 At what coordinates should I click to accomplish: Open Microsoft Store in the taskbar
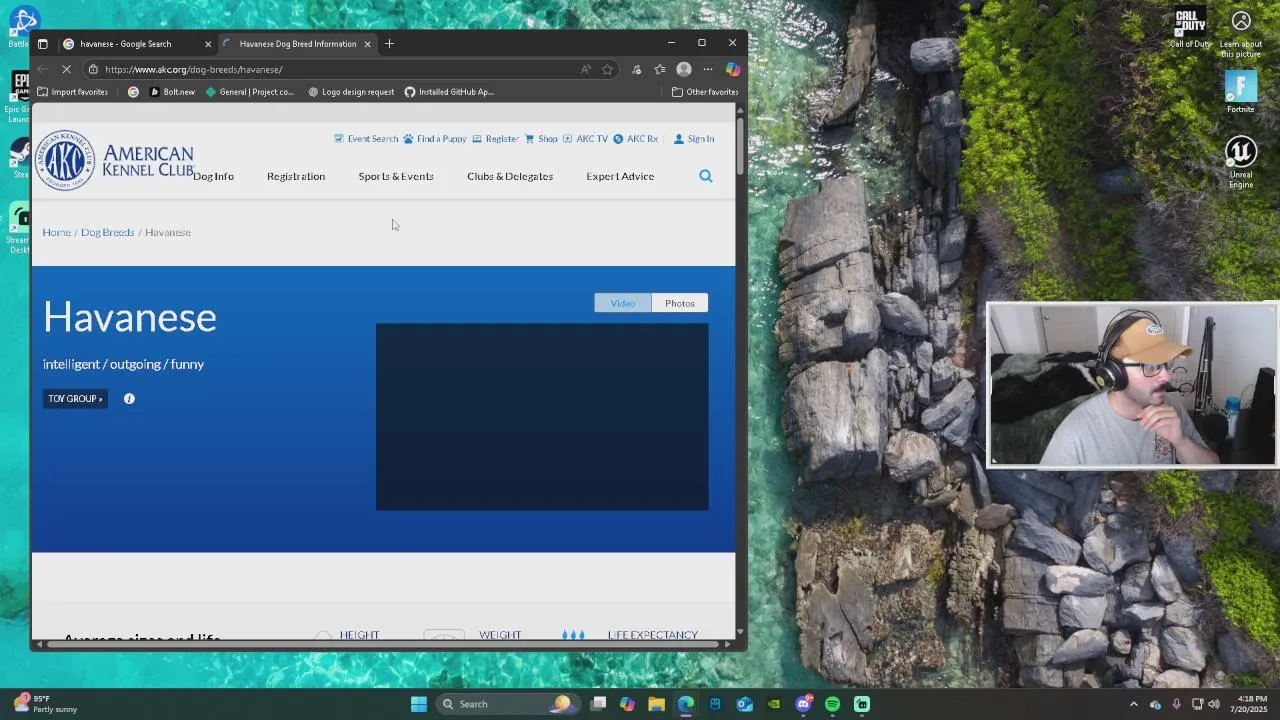point(715,704)
